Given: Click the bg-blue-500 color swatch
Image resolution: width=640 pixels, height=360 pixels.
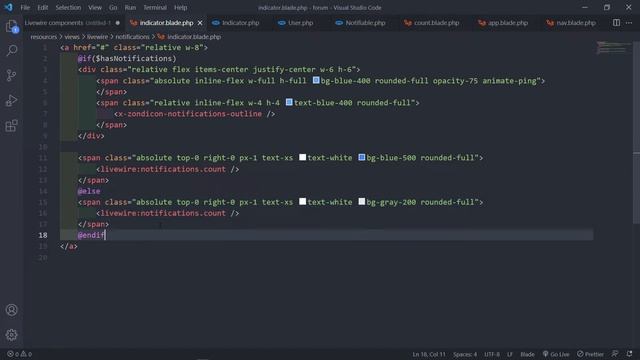Looking at the screenshot, I should [x=362, y=157].
